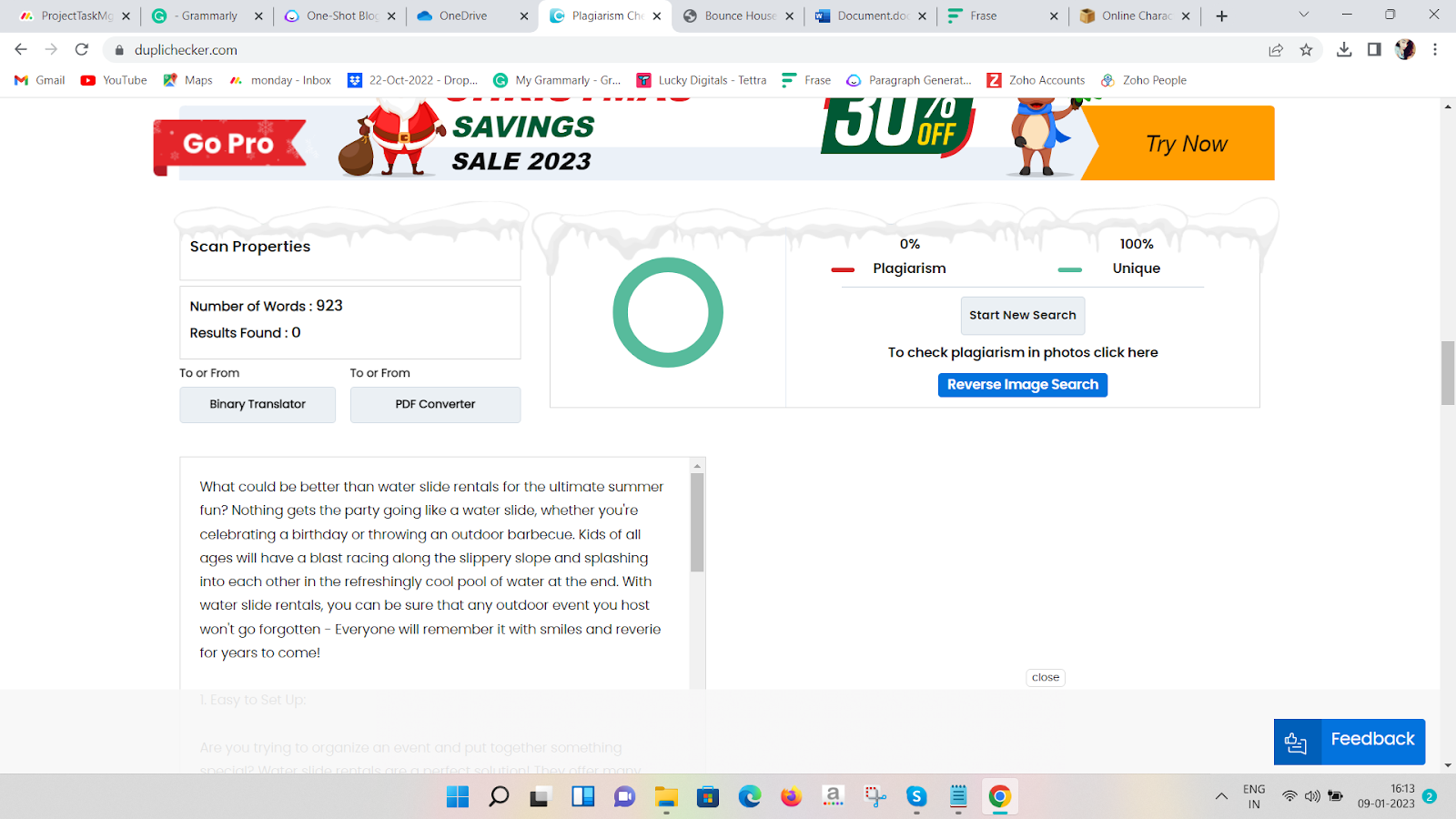Dismiss the bottom overlay with close
1456x819 pixels.
[1046, 677]
